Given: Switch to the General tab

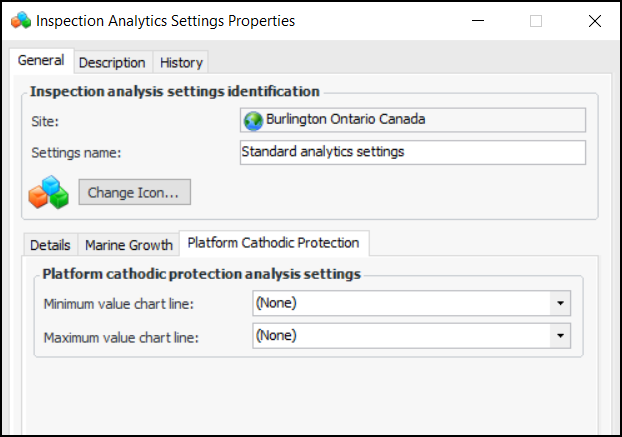Looking at the screenshot, I should 41,61.
